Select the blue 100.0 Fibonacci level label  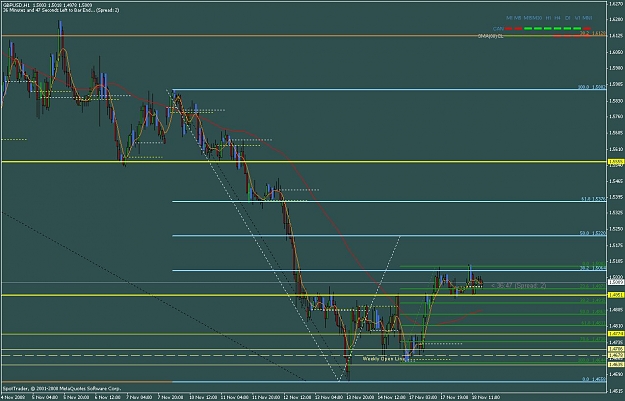[592, 86]
